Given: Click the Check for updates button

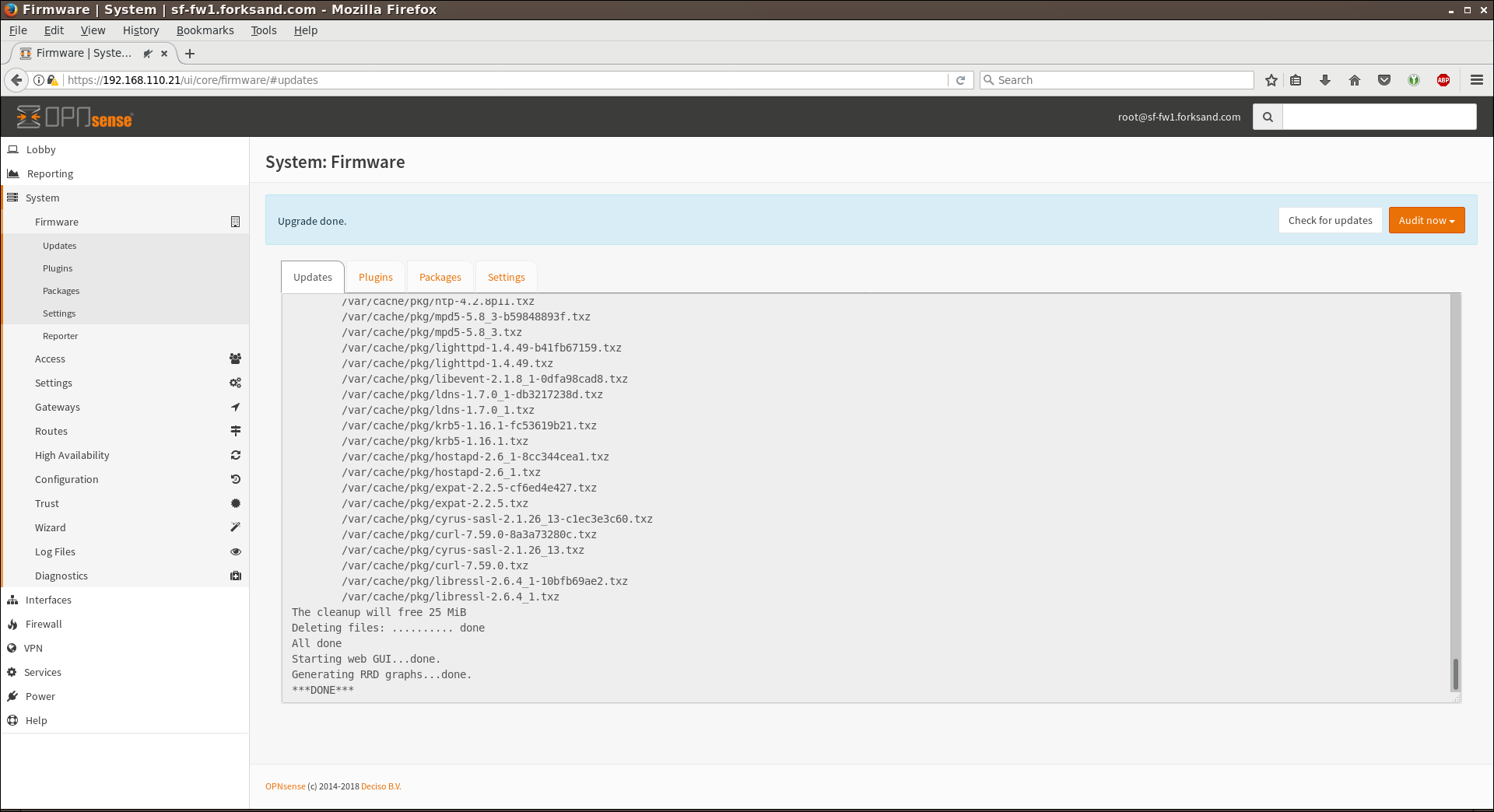Looking at the screenshot, I should point(1330,221).
